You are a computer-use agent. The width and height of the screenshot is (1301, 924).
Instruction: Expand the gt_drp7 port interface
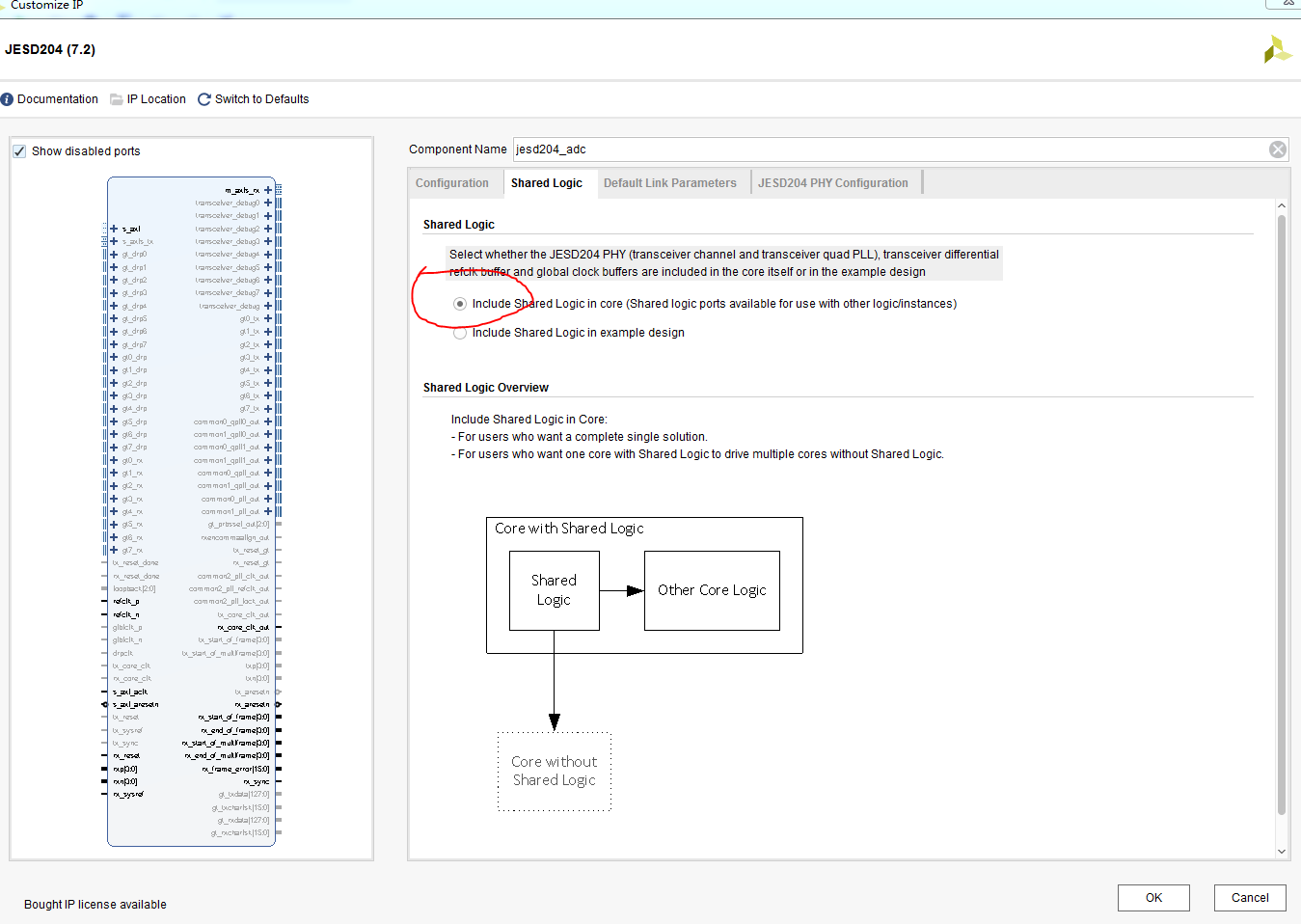114,344
